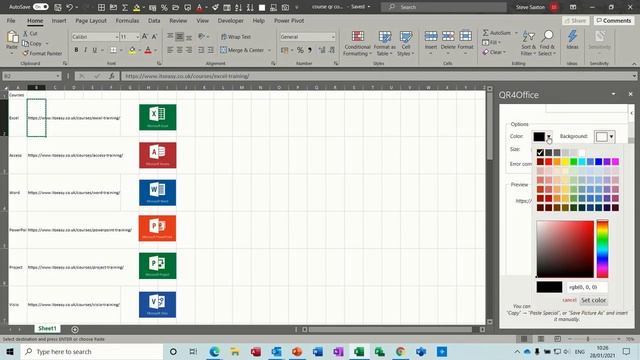
Task: Open Find & Select magnifier
Action: pyautogui.click(x=547, y=43)
